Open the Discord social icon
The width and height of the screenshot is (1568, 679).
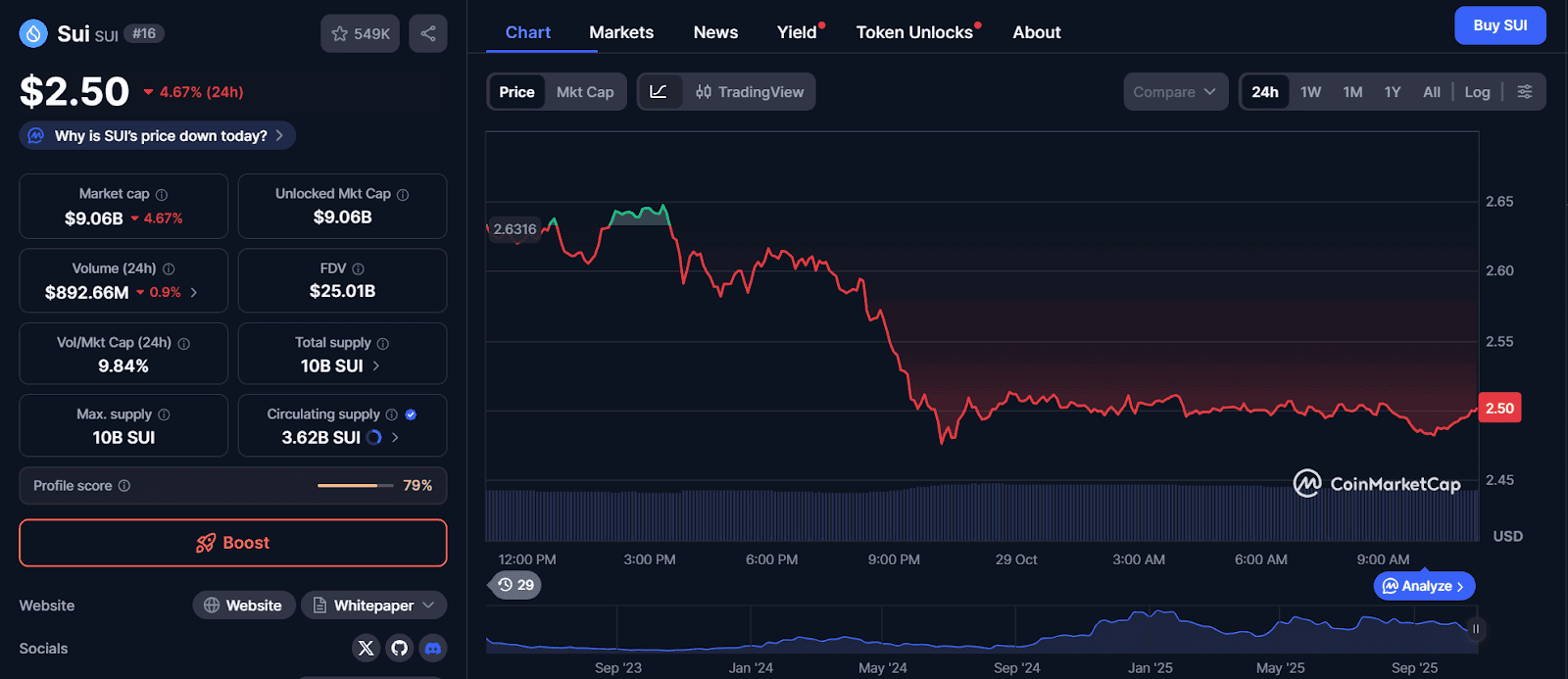coord(433,648)
